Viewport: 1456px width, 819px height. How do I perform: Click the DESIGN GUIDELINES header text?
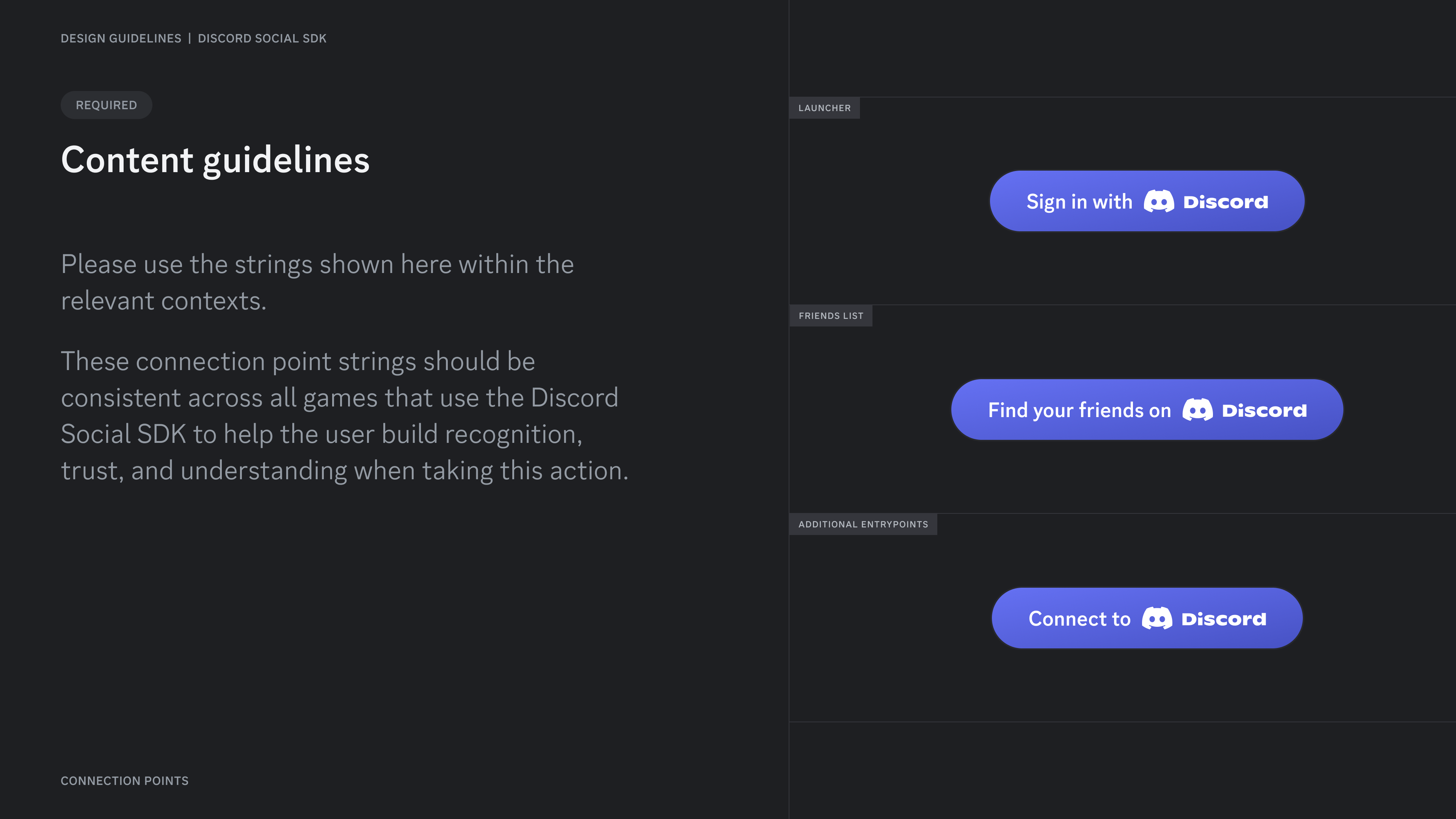121,38
